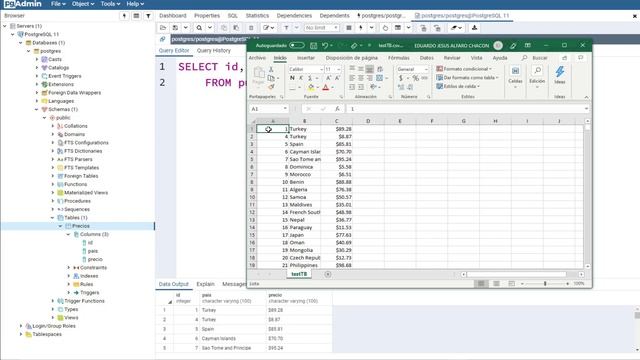Open the Estilos de celda dropdown
This screenshot has height=360, width=640.
(458, 86)
